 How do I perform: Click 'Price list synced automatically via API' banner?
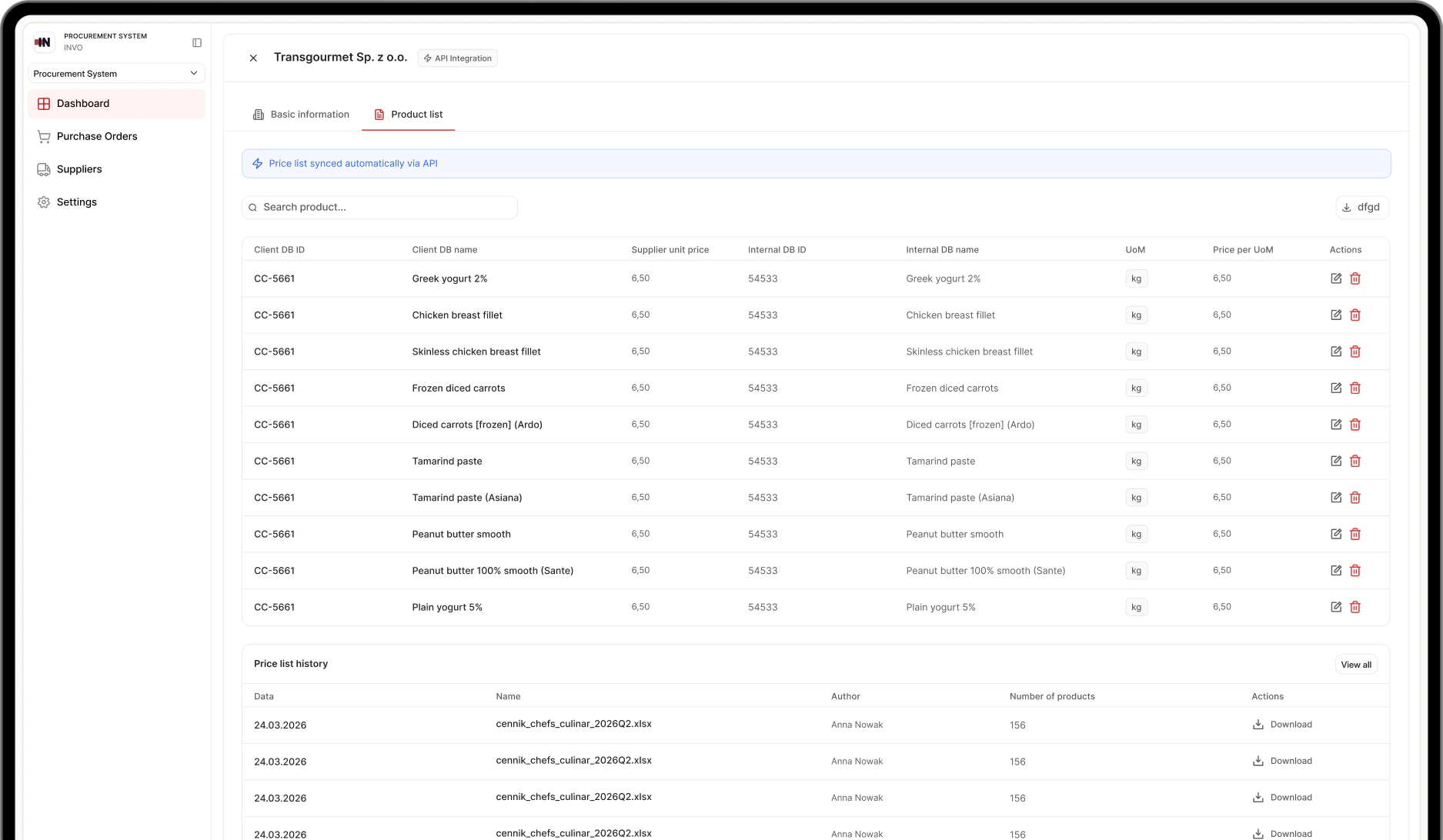pos(816,164)
